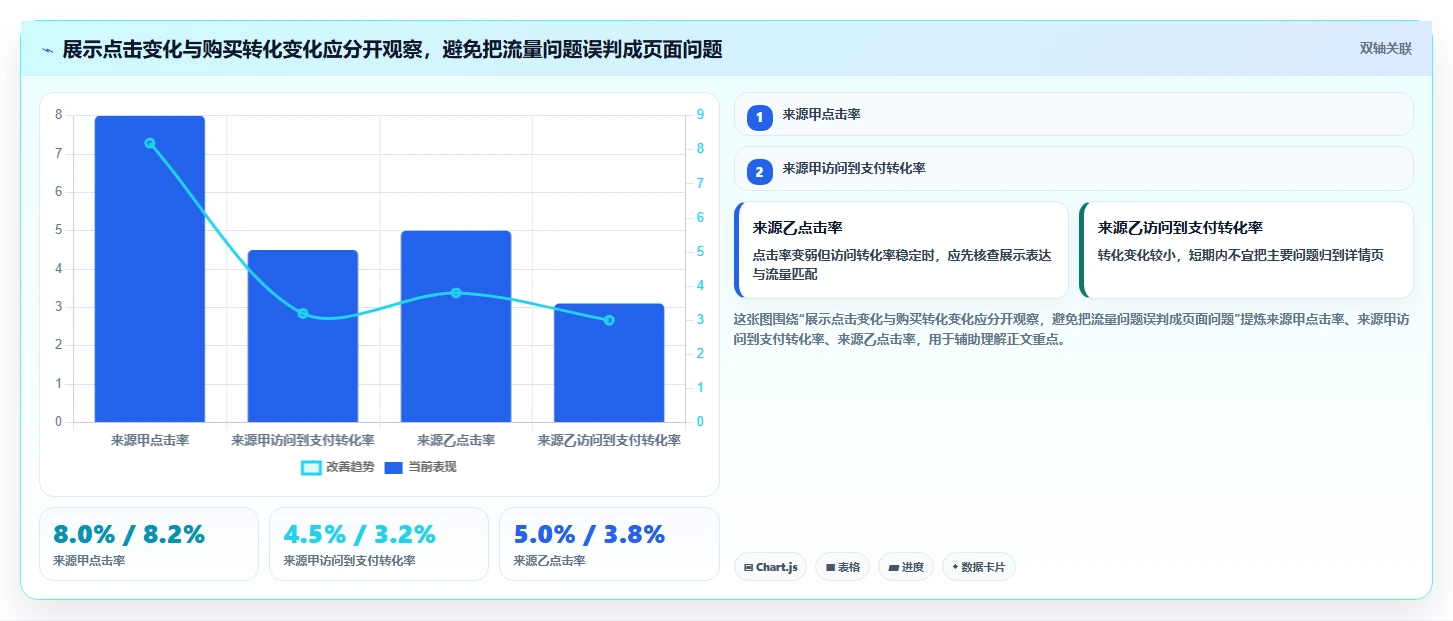Click the 来源甲点击率 bar in chart
Screen dimensions: 1453x621
pos(150,269)
